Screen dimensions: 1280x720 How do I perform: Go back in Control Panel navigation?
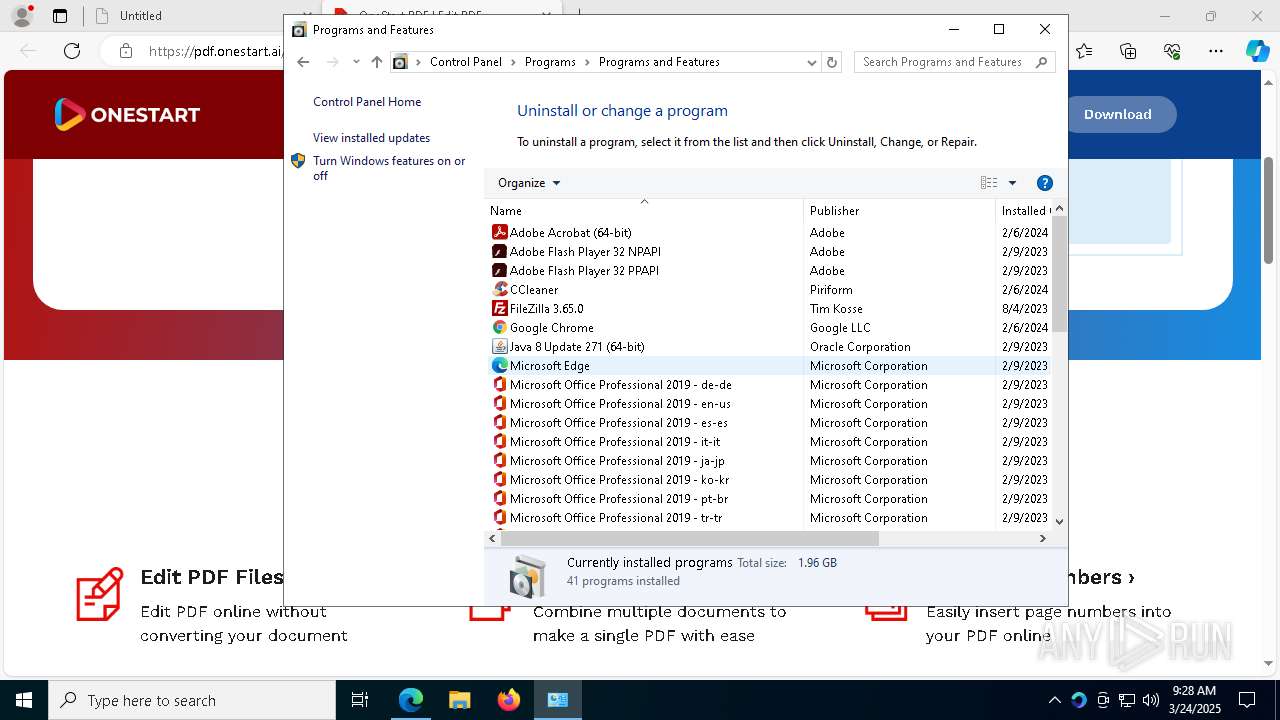(304, 62)
